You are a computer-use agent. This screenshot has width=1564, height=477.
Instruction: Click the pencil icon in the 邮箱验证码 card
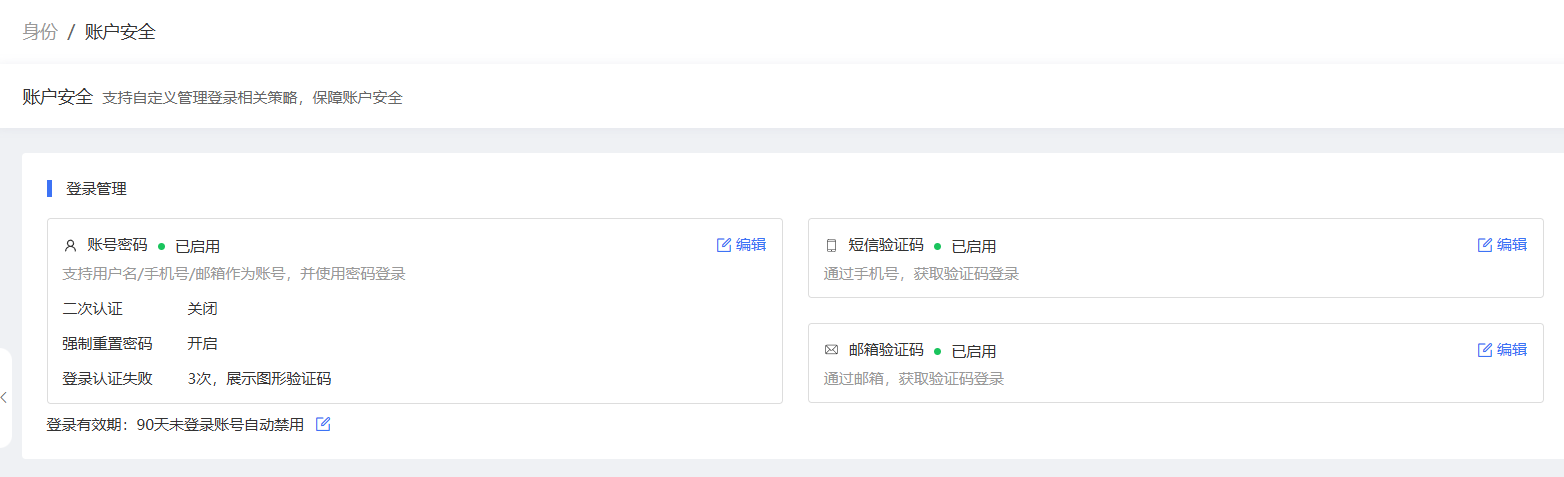coord(1485,350)
